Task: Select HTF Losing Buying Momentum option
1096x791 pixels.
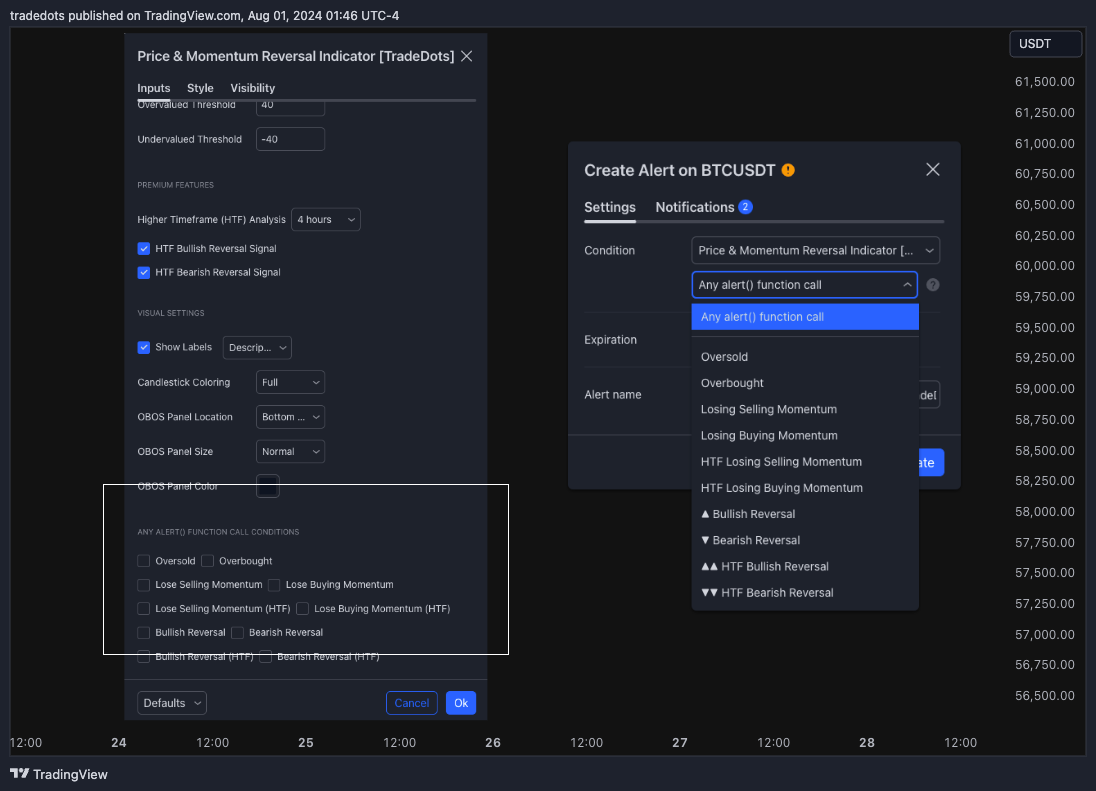Action: (x=805, y=488)
